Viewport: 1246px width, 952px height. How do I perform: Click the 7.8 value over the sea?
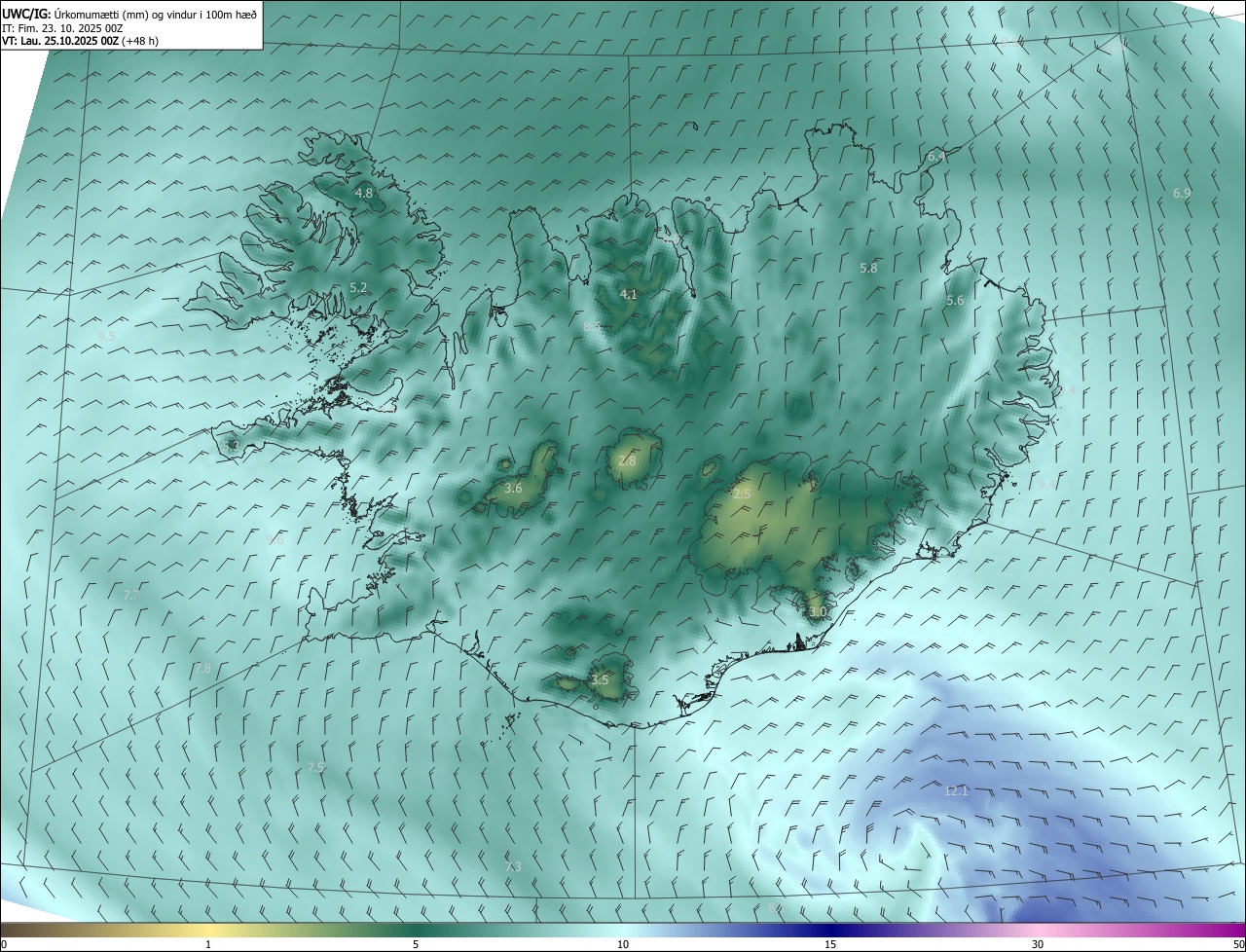point(202,669)
